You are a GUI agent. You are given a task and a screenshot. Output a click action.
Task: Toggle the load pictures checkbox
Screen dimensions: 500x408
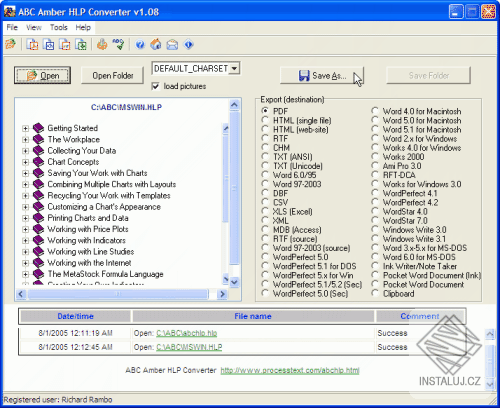point(155,86)
